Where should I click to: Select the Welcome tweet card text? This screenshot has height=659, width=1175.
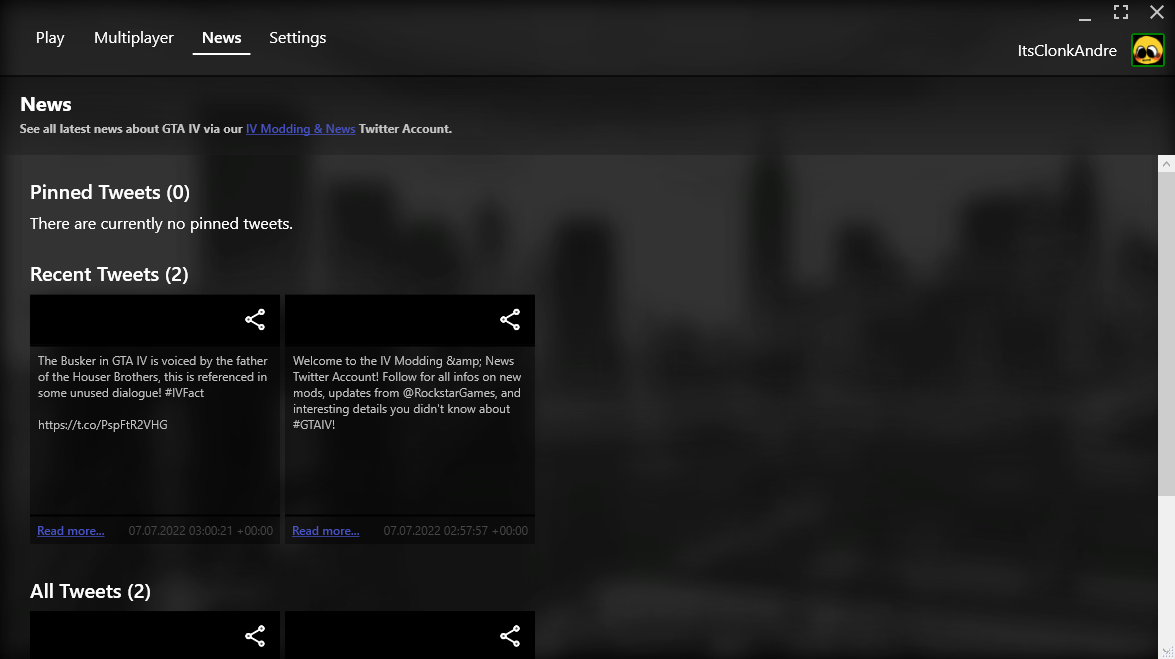pyautogui.click(x=408, y=392)
